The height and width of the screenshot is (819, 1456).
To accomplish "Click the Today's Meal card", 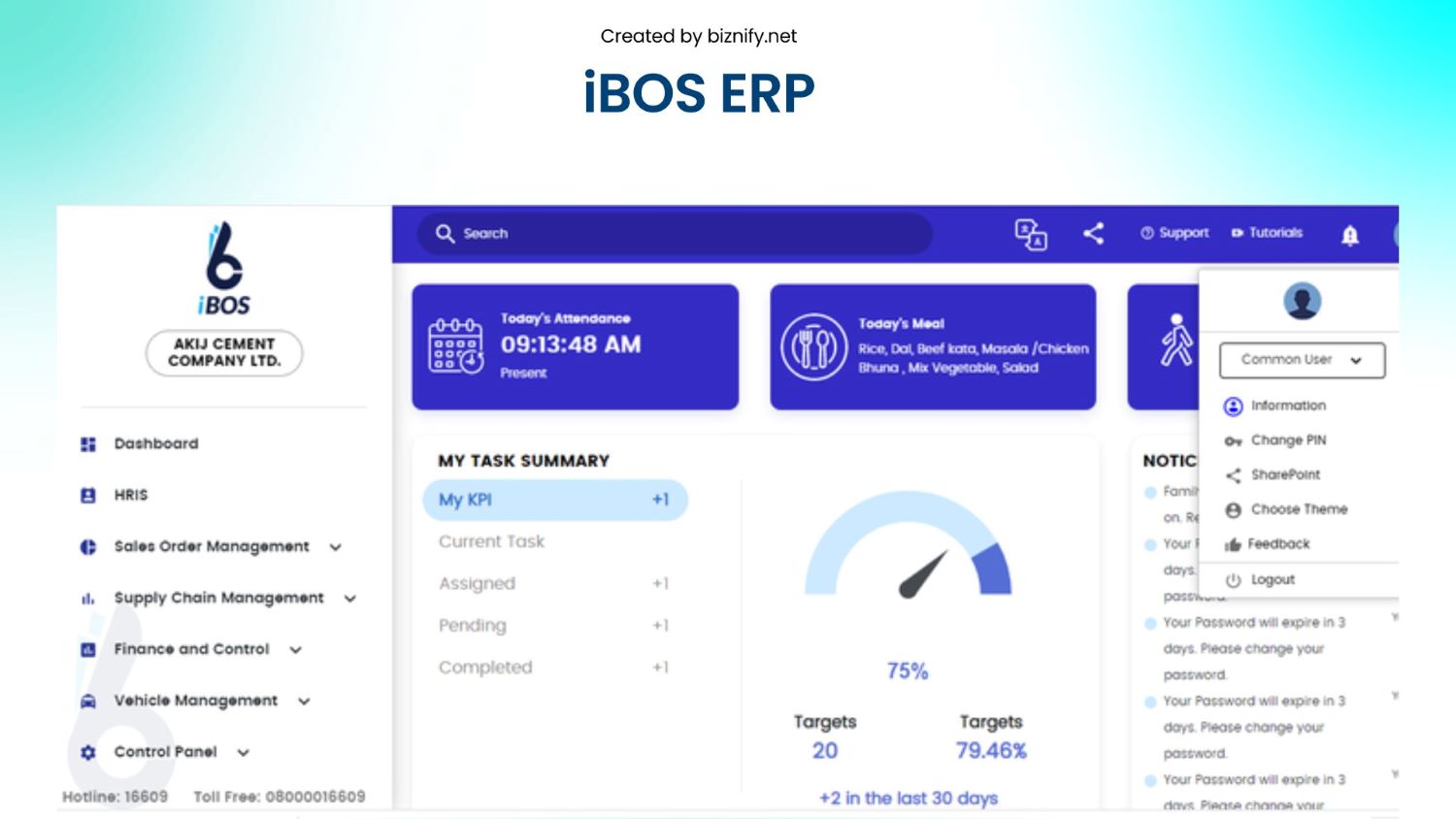I will (933, 346).
